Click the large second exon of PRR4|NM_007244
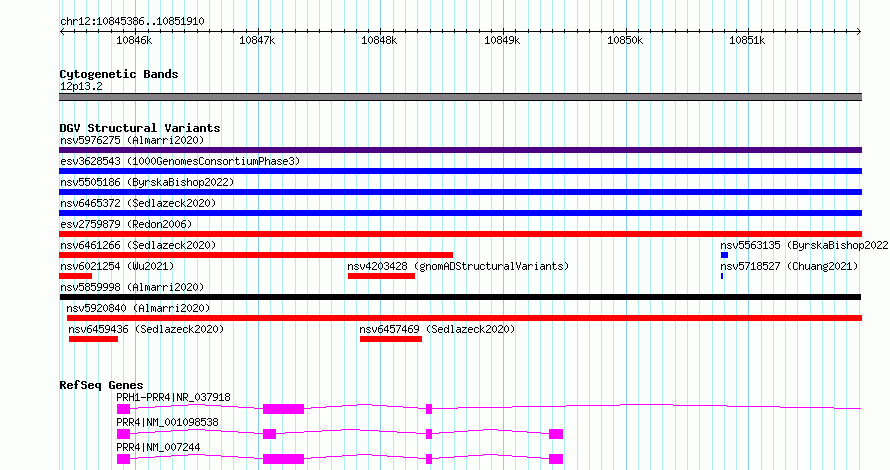 [284, 459]
